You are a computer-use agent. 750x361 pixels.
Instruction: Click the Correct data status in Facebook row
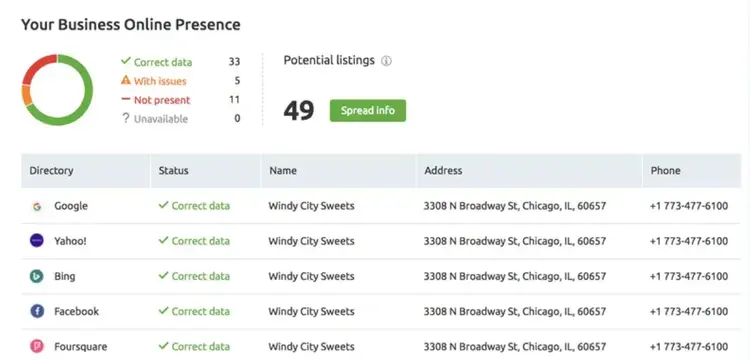coord(194,312)
